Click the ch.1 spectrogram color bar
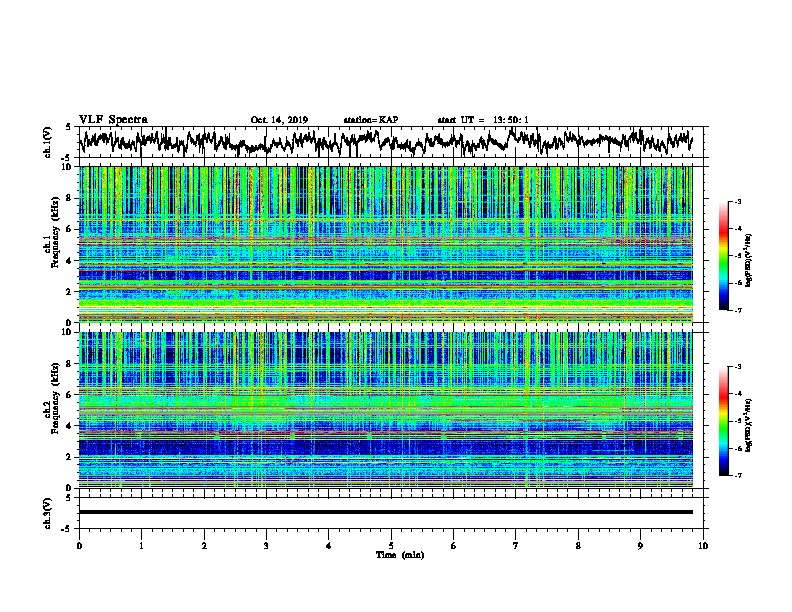This screenshot has height=612, width=792. coord(723,256)
